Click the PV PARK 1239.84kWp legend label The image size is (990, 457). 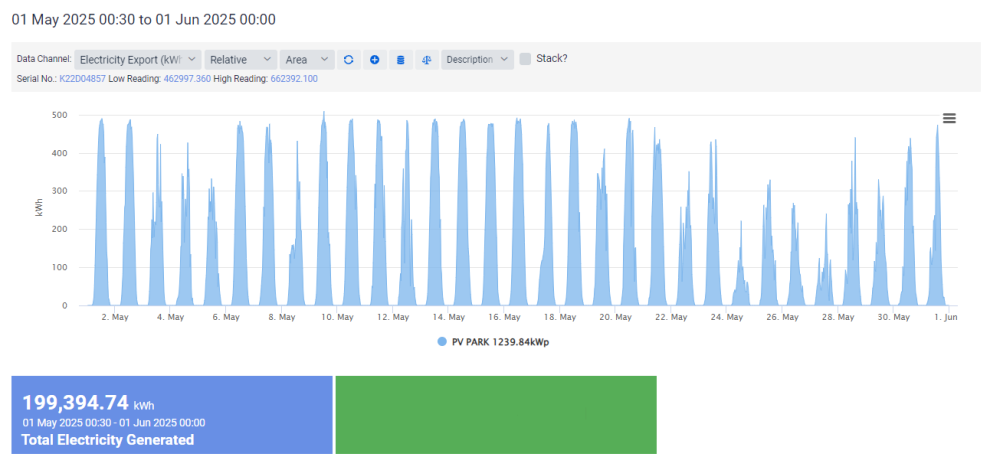(501, 342)
